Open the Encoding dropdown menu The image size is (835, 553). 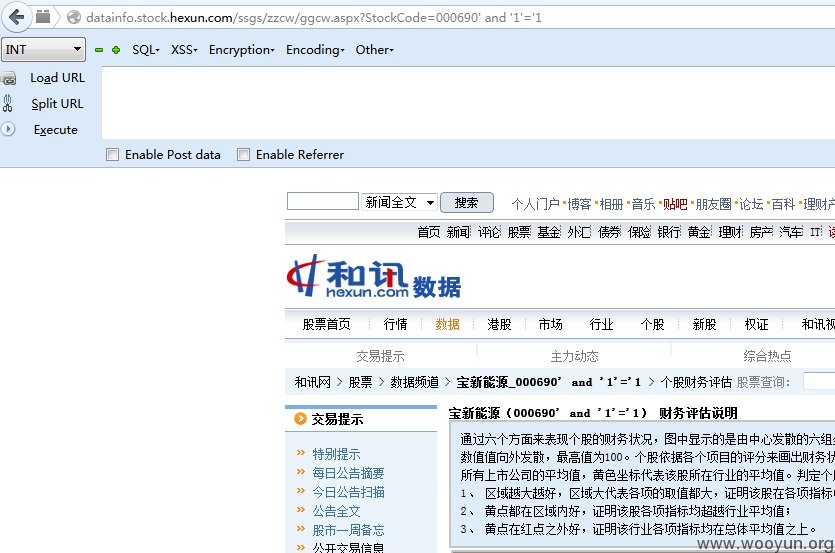[315, 50]
